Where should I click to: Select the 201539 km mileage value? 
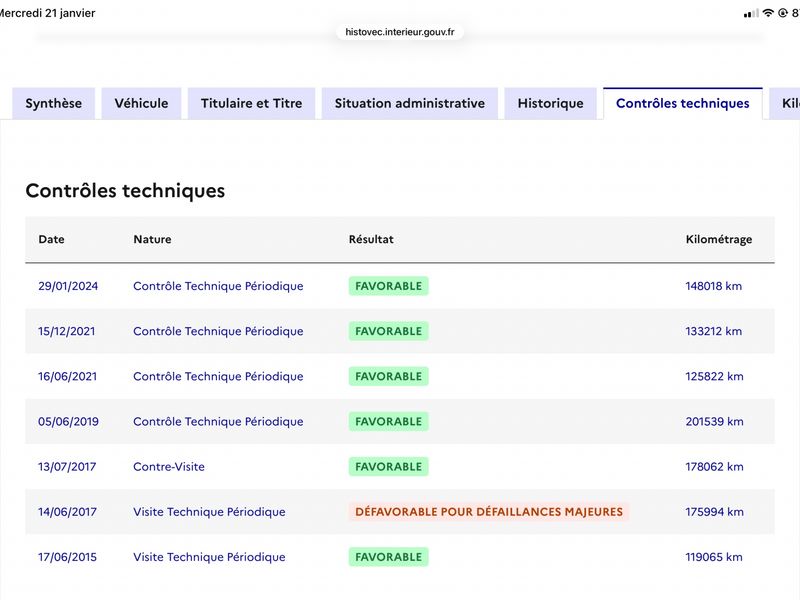(714, 422)
